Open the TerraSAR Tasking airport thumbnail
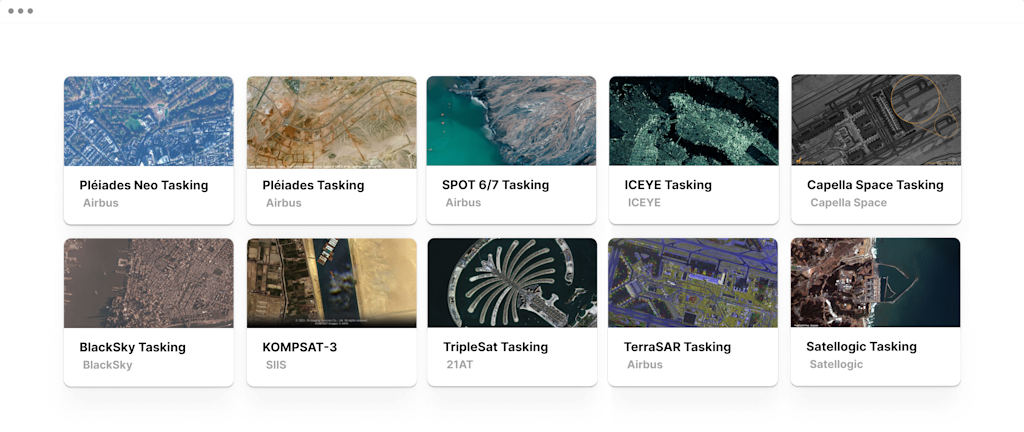The image size is (1024, 432). coord(693,283)
